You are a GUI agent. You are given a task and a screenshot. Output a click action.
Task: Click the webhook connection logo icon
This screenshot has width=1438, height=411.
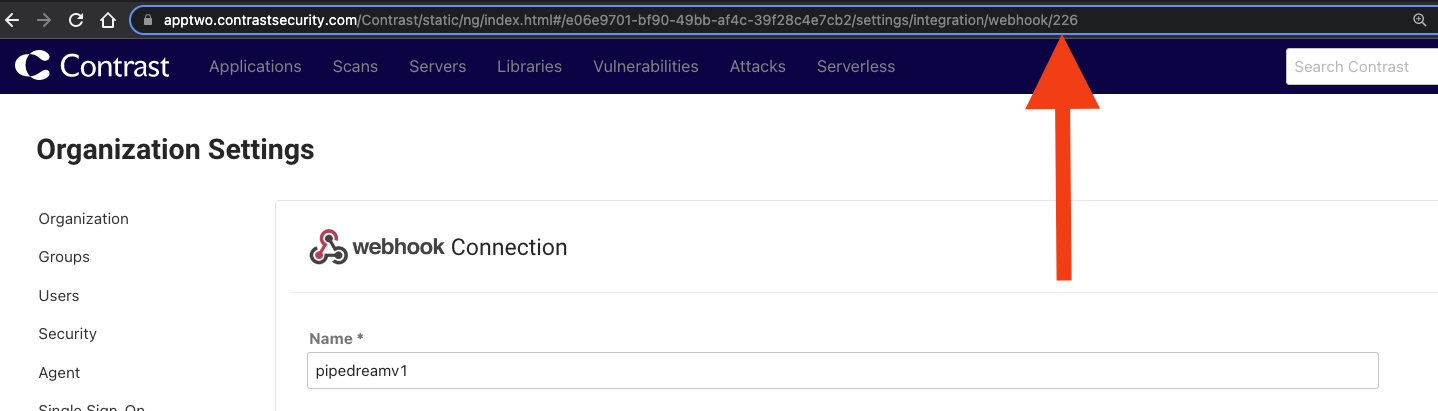327,247
